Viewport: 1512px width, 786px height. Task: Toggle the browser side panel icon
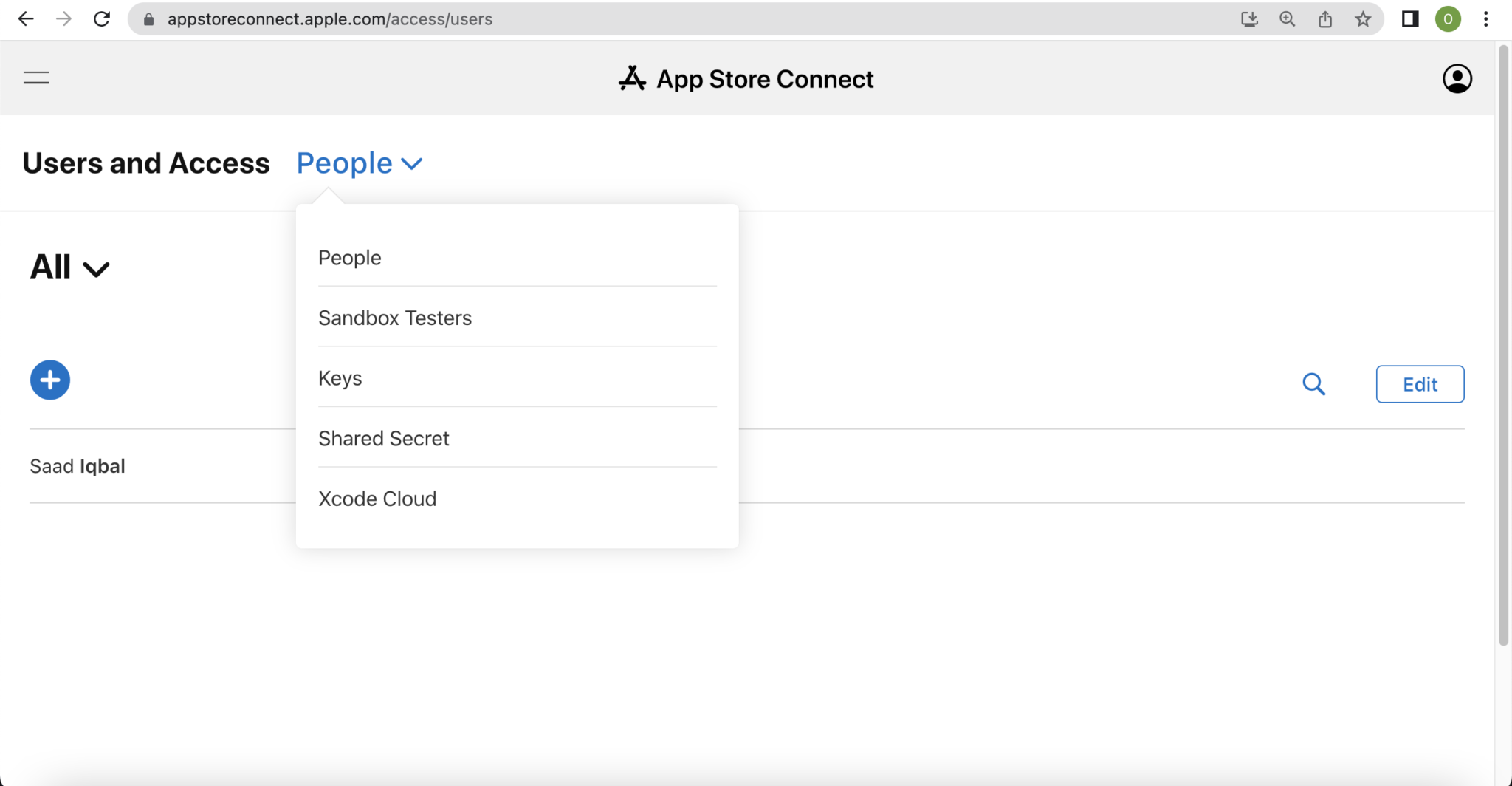[x=1411, y=19]
